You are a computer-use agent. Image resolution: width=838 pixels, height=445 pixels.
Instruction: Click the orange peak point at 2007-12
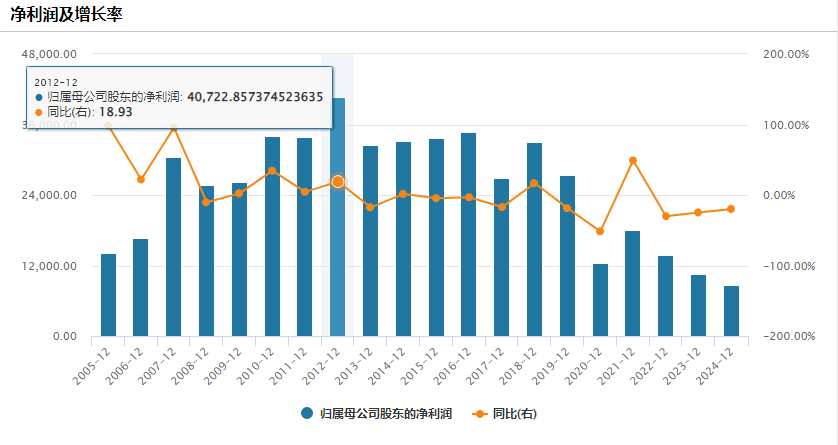click(174, 128)
